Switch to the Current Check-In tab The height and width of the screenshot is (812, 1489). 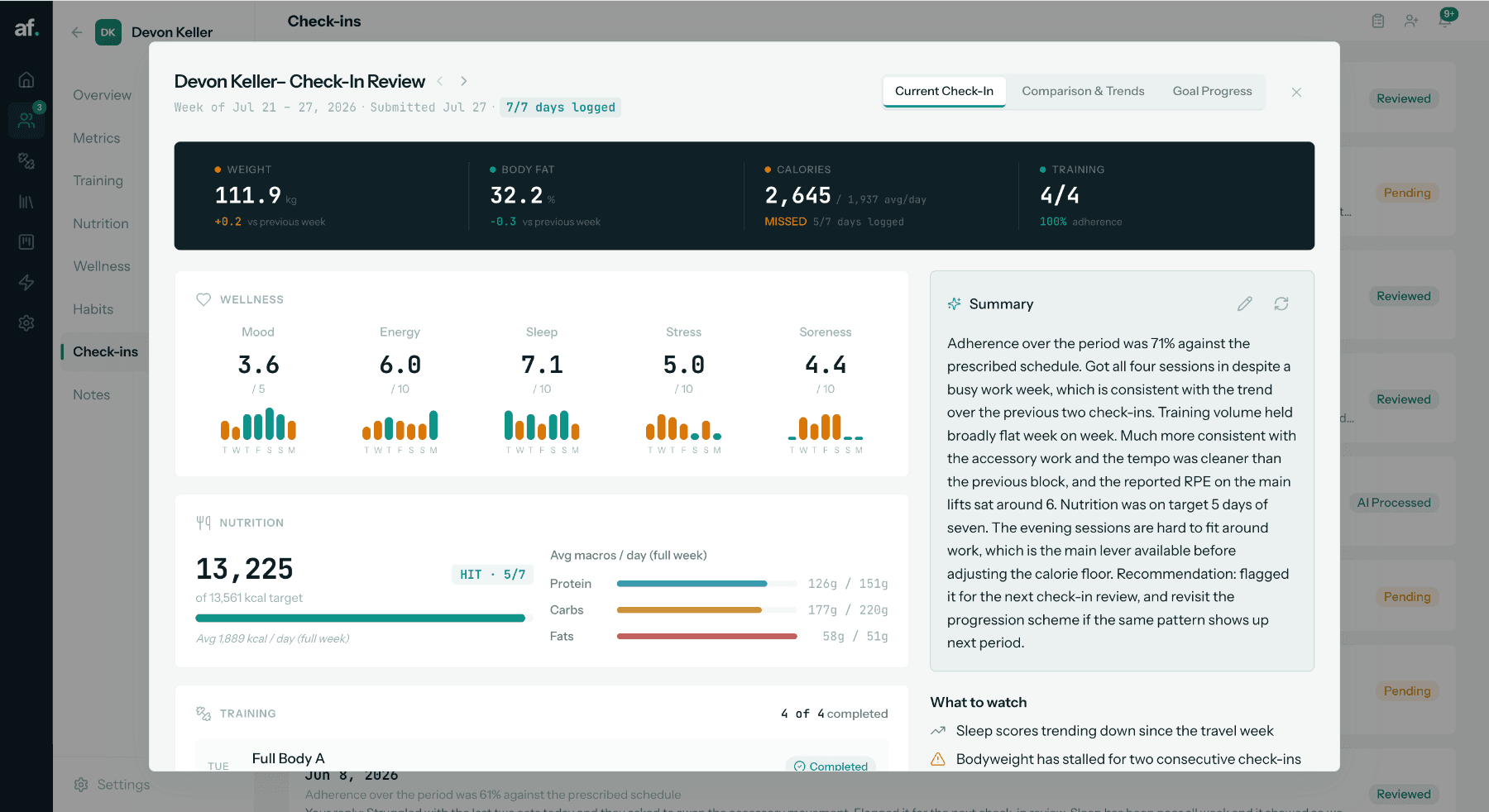click(944, 92)
